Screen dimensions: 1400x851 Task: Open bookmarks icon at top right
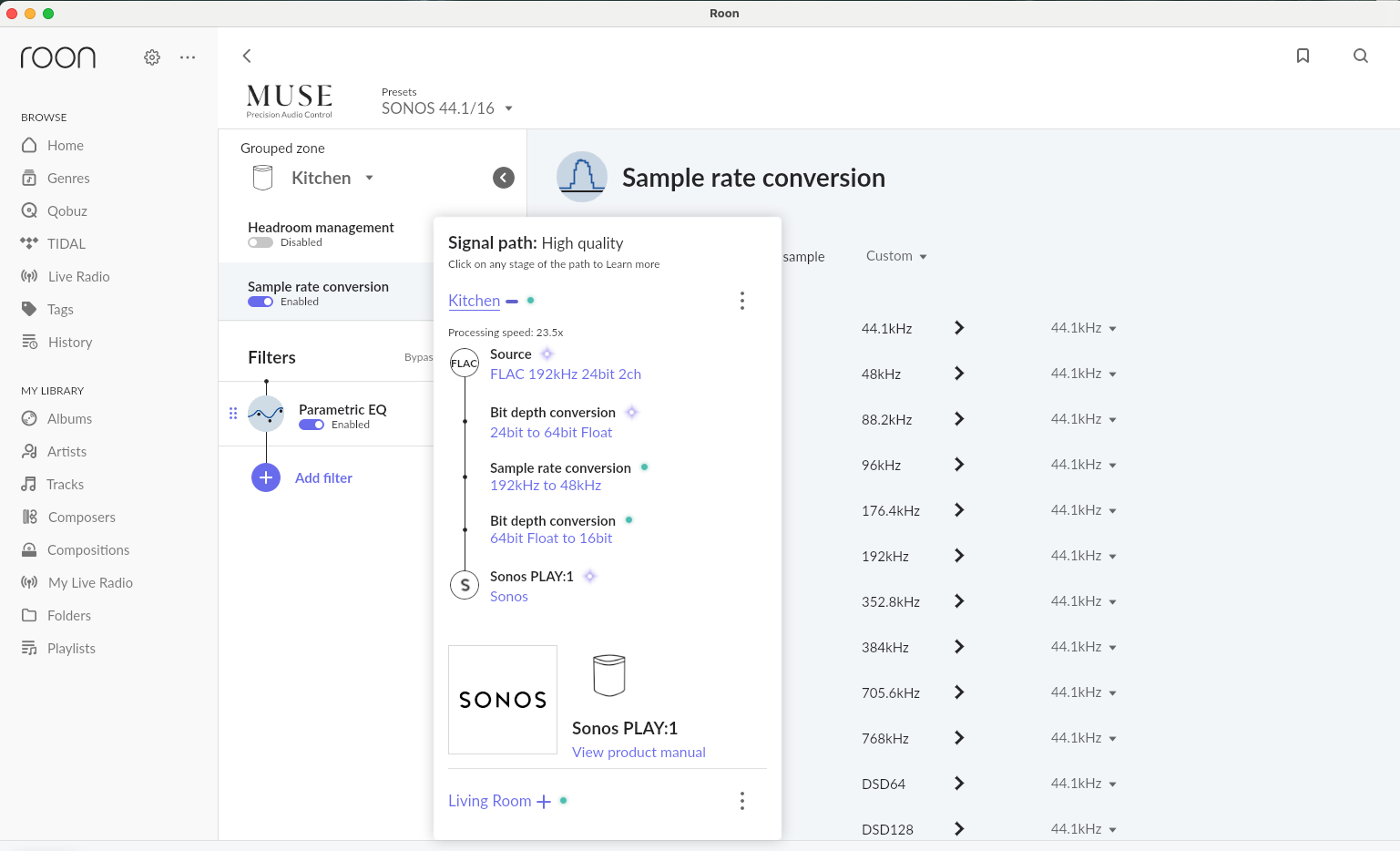[x=1303, y=56]
